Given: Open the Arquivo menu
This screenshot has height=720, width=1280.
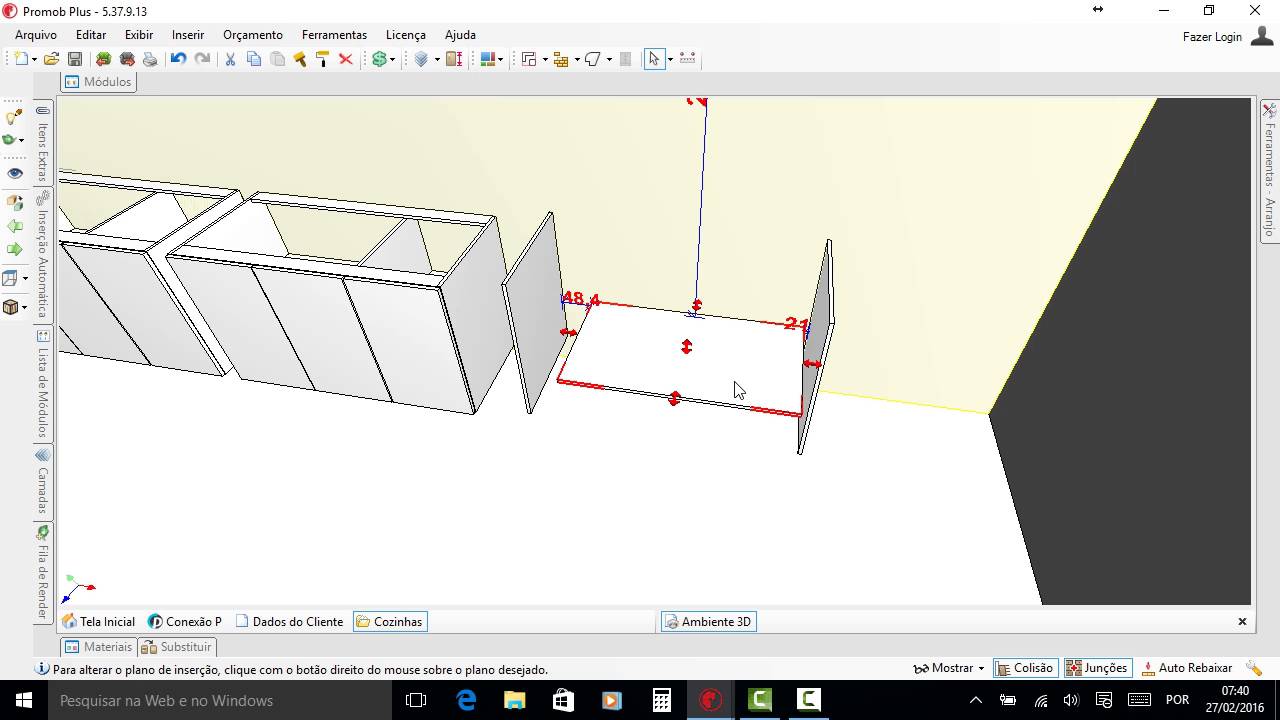Looking at the screenshot, I should tap(36, 35).
